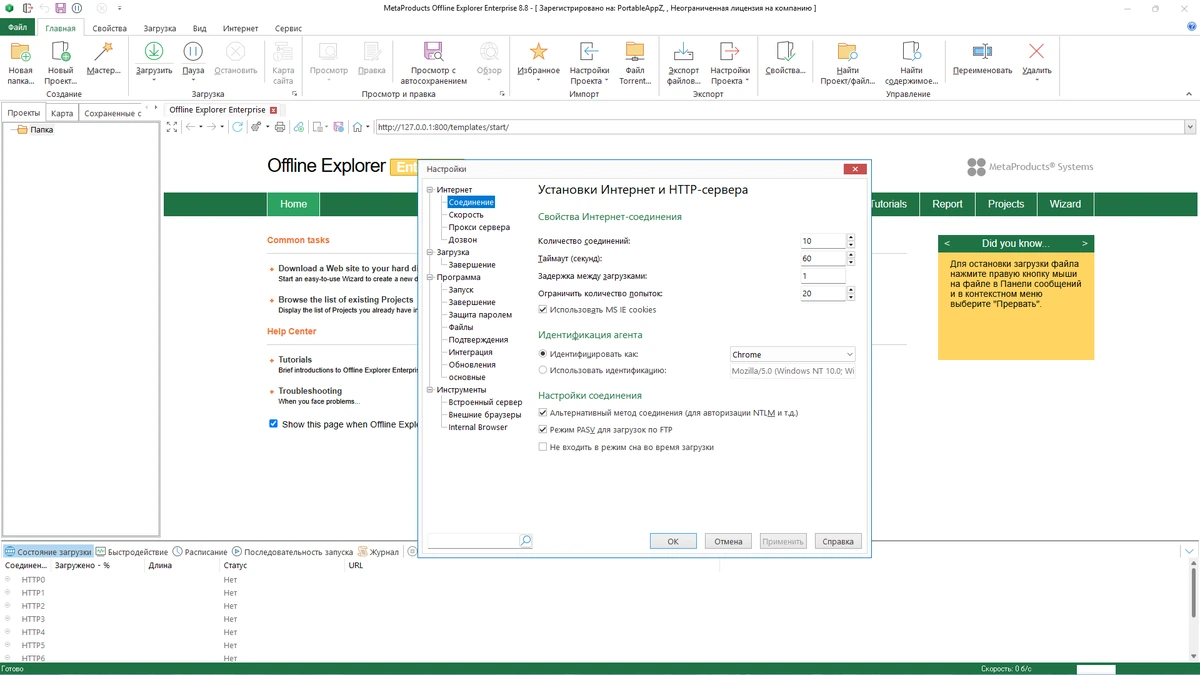Screen dimensions: 1200x675
Task: Select Прокси сервера in settings tree
Action: 479,227
